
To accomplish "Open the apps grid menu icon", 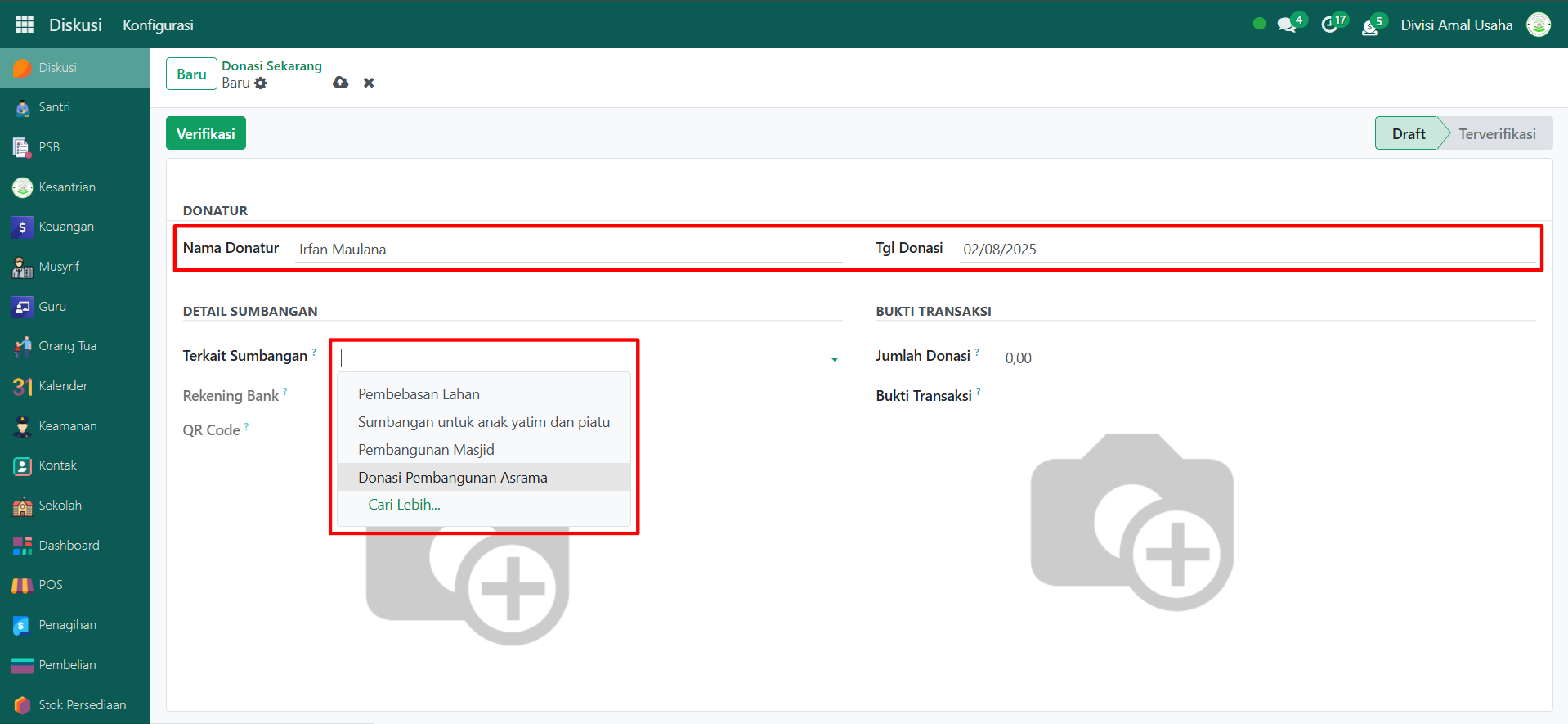I will (x=25, y=25).
